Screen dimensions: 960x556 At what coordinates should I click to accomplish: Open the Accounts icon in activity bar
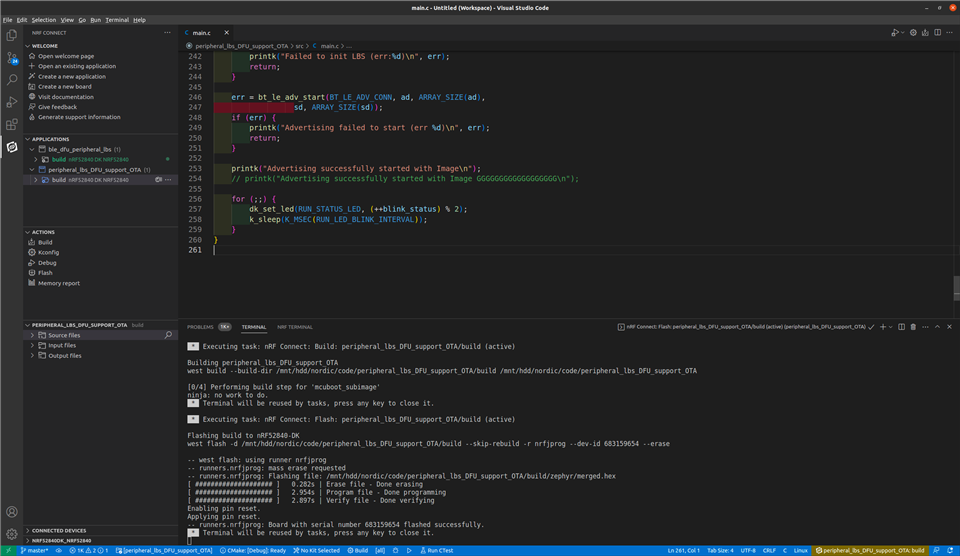pyautogui.click(x=12, y=512)
